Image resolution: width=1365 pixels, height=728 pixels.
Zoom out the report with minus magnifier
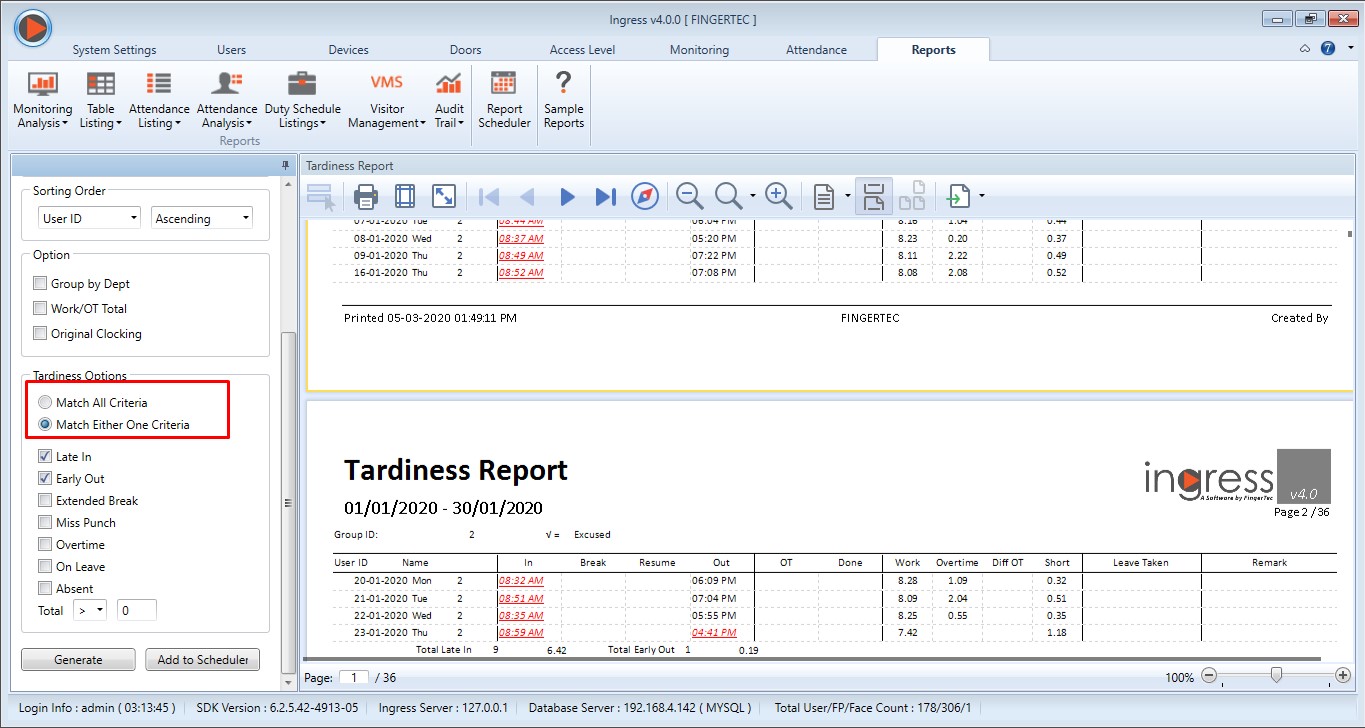click(689, 196)
